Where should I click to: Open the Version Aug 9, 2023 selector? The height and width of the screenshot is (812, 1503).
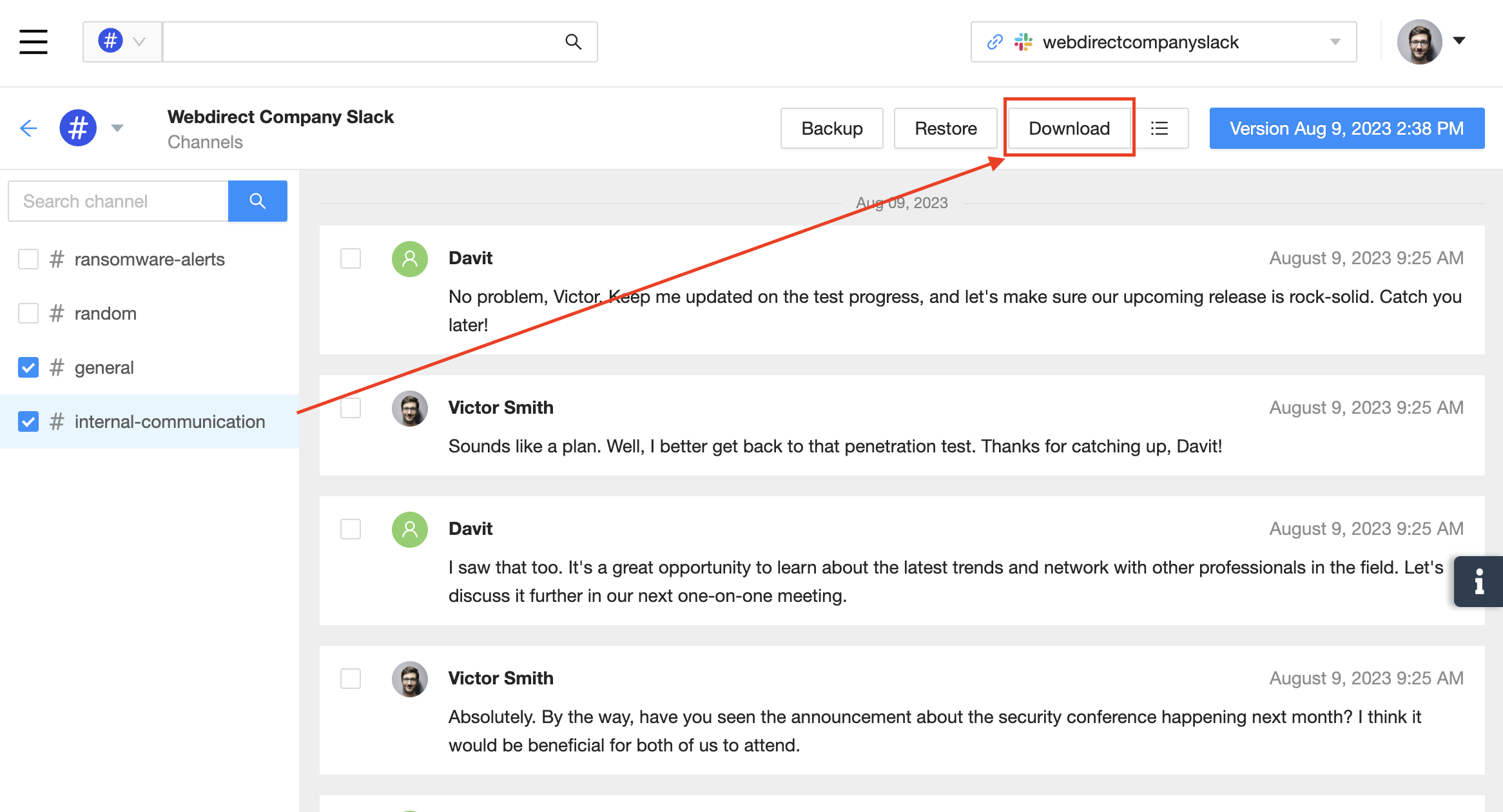[x=1346, y=128]
